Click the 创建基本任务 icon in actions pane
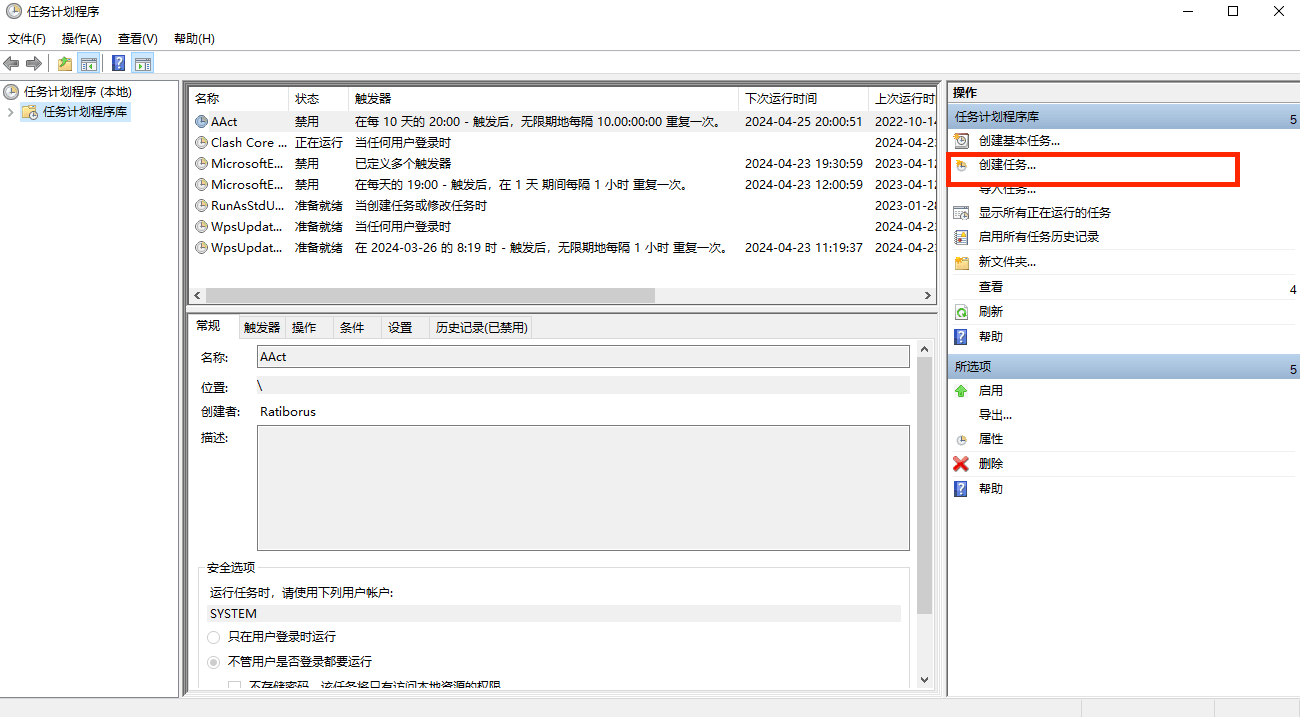Image resolution: width=1300 pixels, height=717 pixels. click(961, 141)
